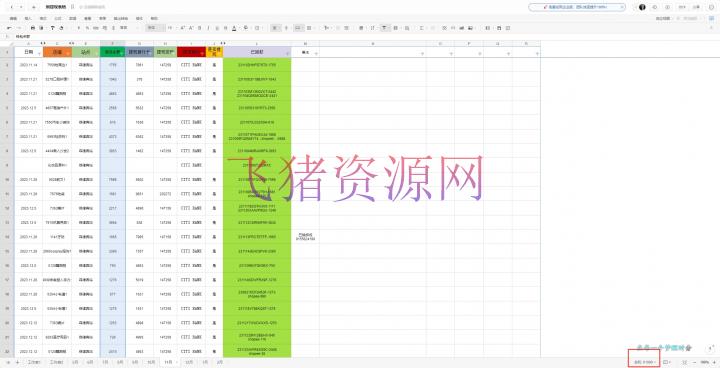Click the decrease font size A- icon
This screenshot has height=368, width=720.
191,28
